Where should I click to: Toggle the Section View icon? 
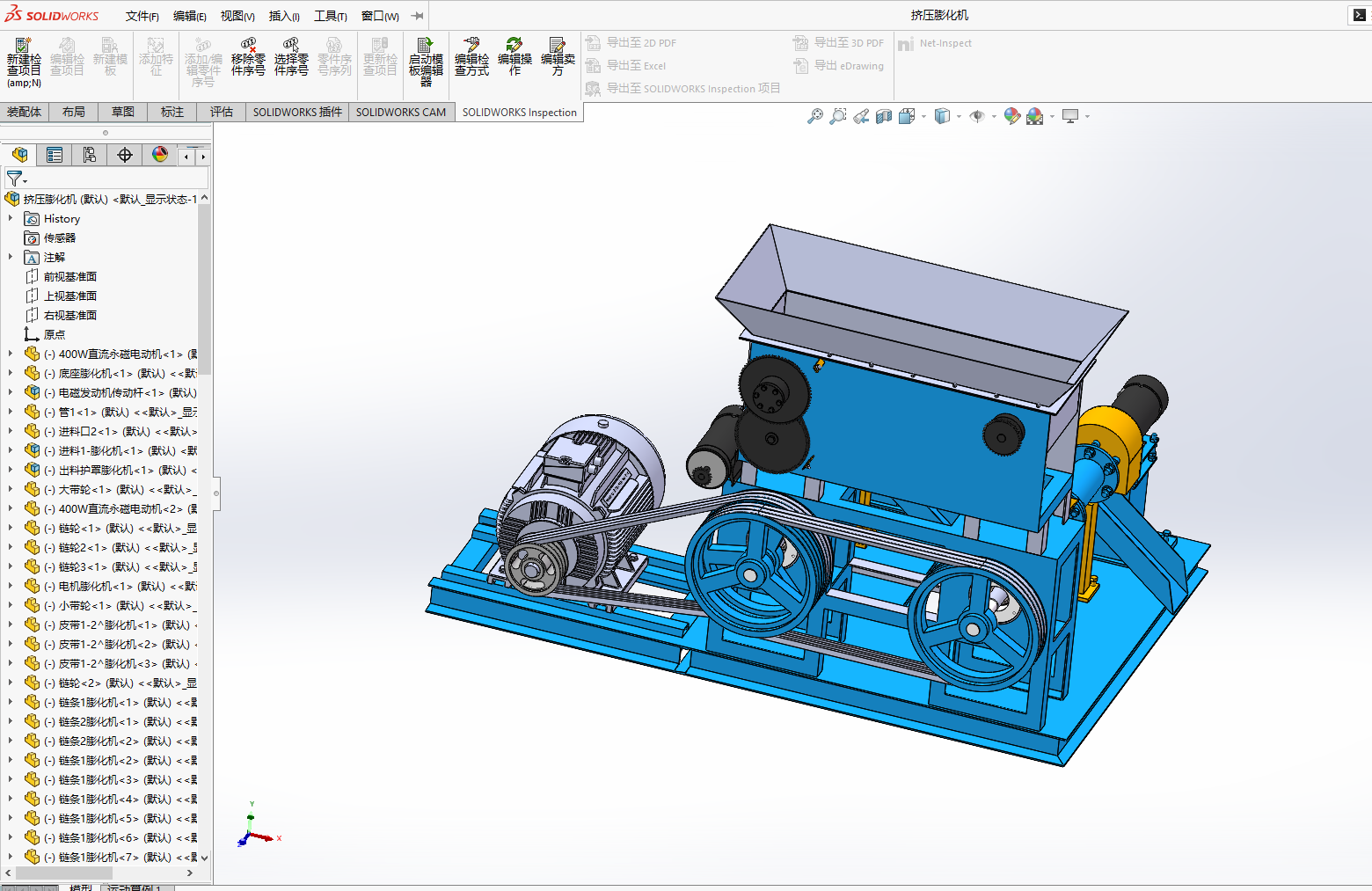click(884, 116)
